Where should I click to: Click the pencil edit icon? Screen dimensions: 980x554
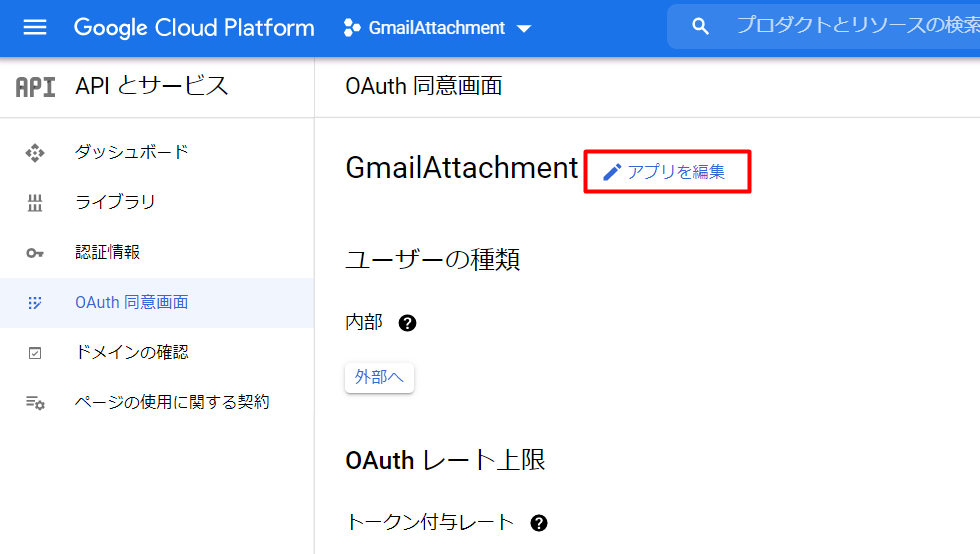[612, 172]
